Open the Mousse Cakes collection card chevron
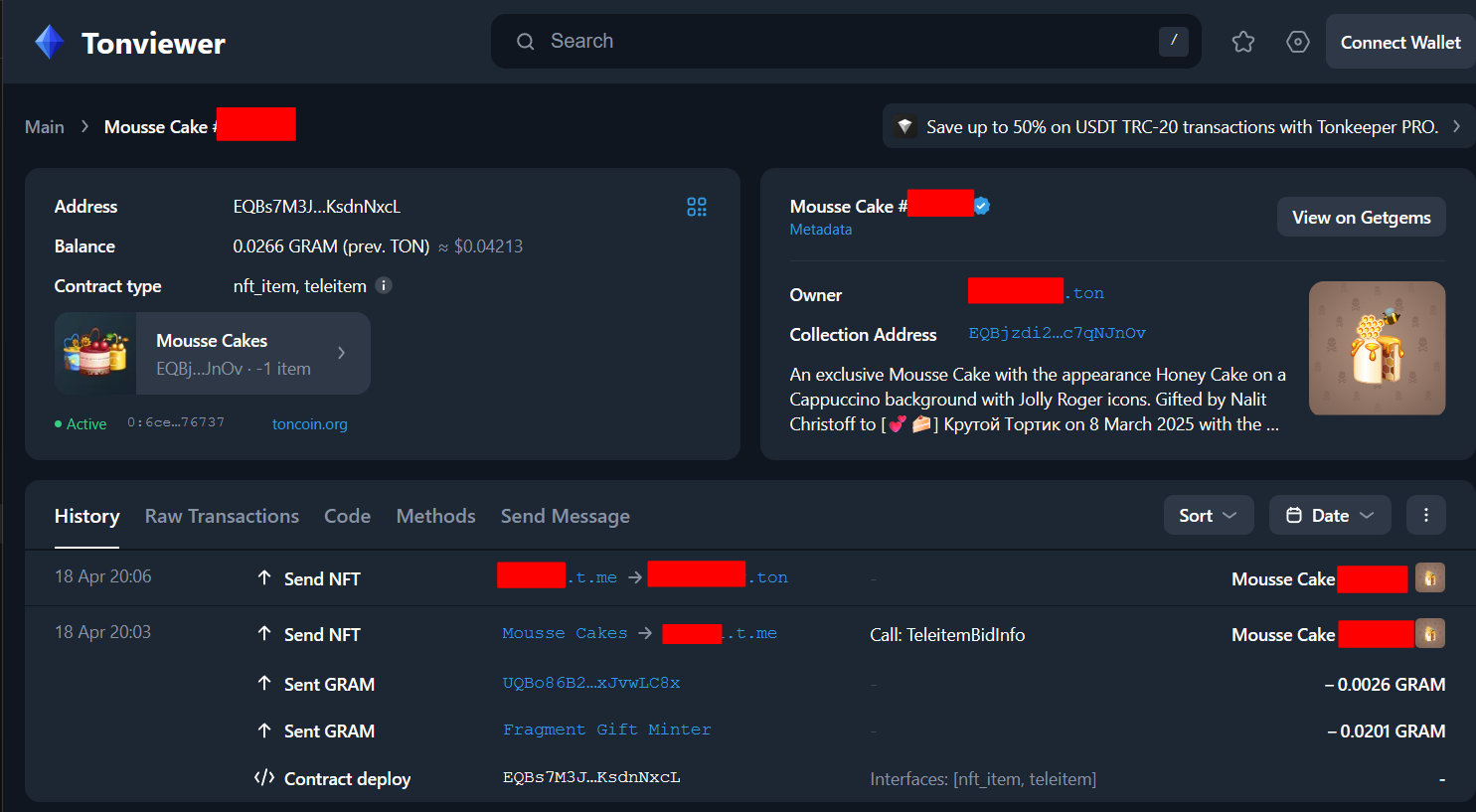 point(341,353)
